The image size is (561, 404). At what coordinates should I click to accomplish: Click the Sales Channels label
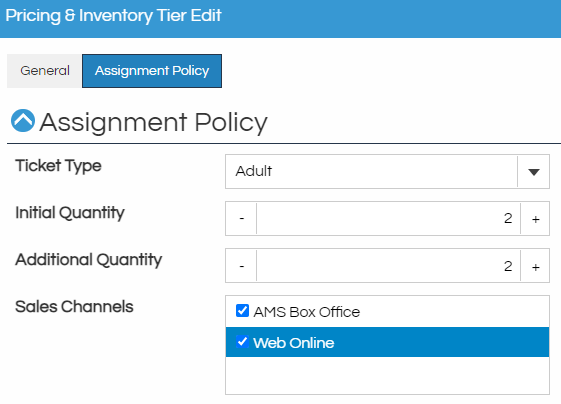click(74, 307)
